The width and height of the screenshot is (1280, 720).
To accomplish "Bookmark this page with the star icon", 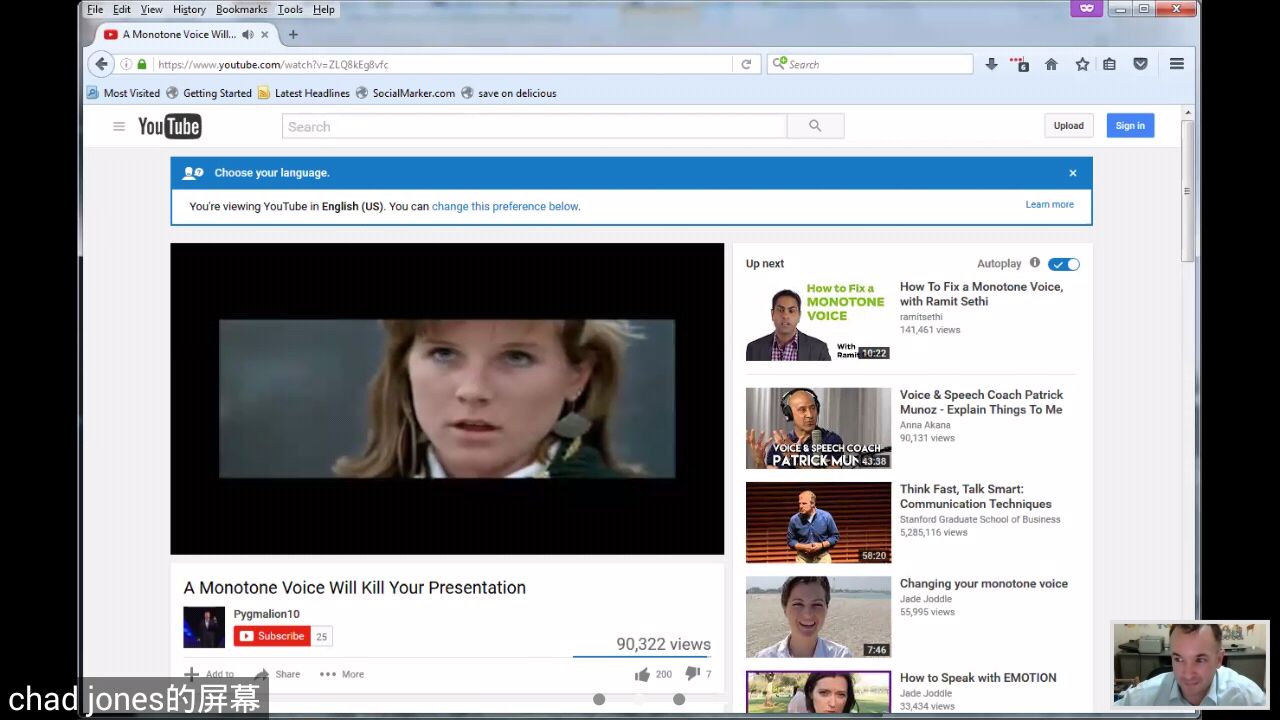I will pos(1082,64).
